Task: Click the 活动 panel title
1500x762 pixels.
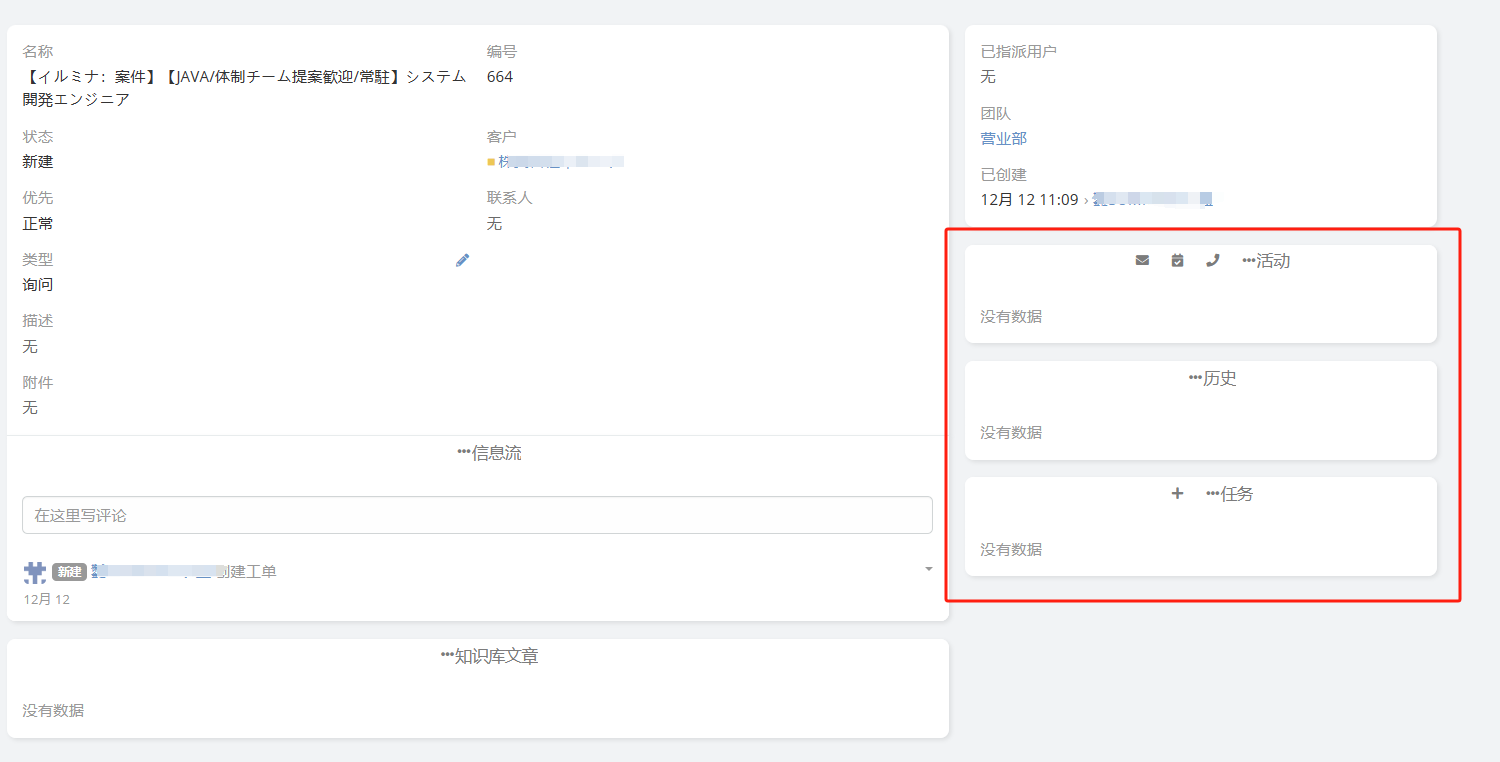Action: (x=1273, y=261)
